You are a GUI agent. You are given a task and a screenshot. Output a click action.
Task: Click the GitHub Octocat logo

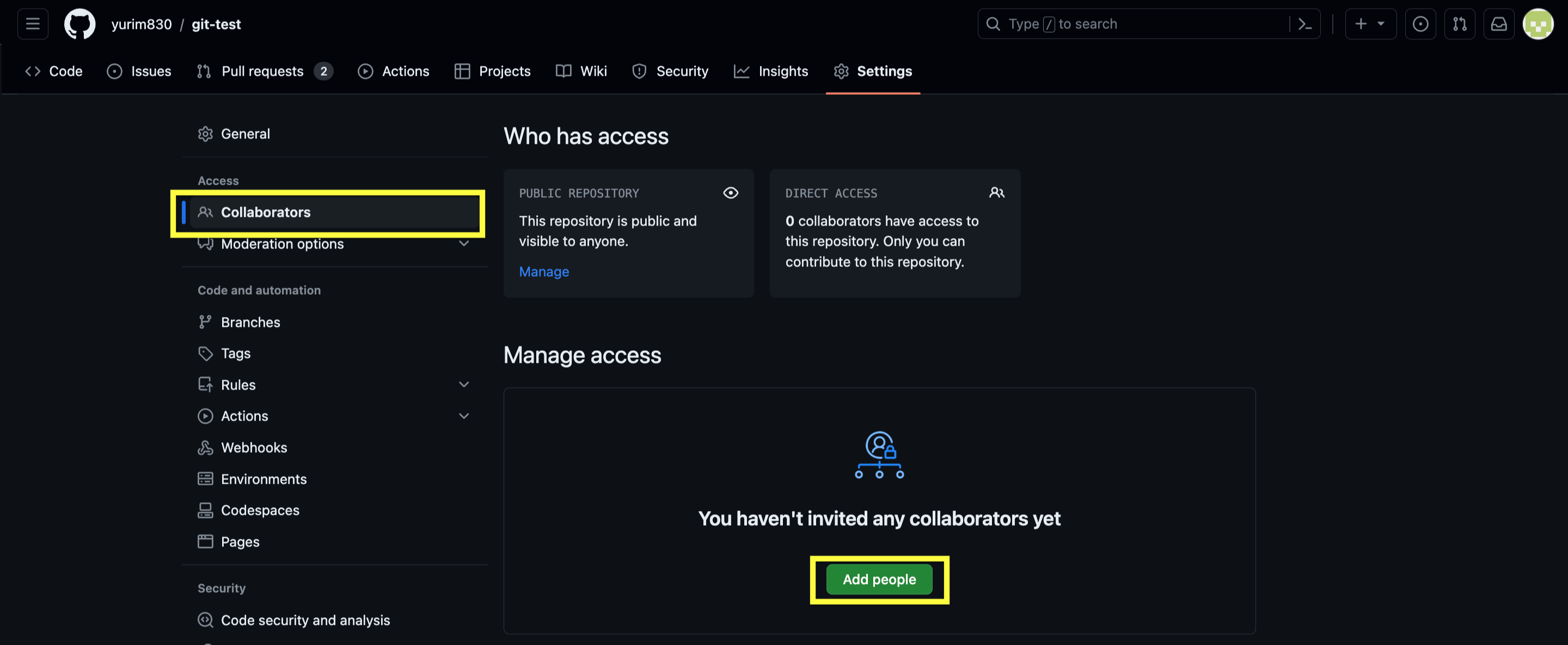79,25
